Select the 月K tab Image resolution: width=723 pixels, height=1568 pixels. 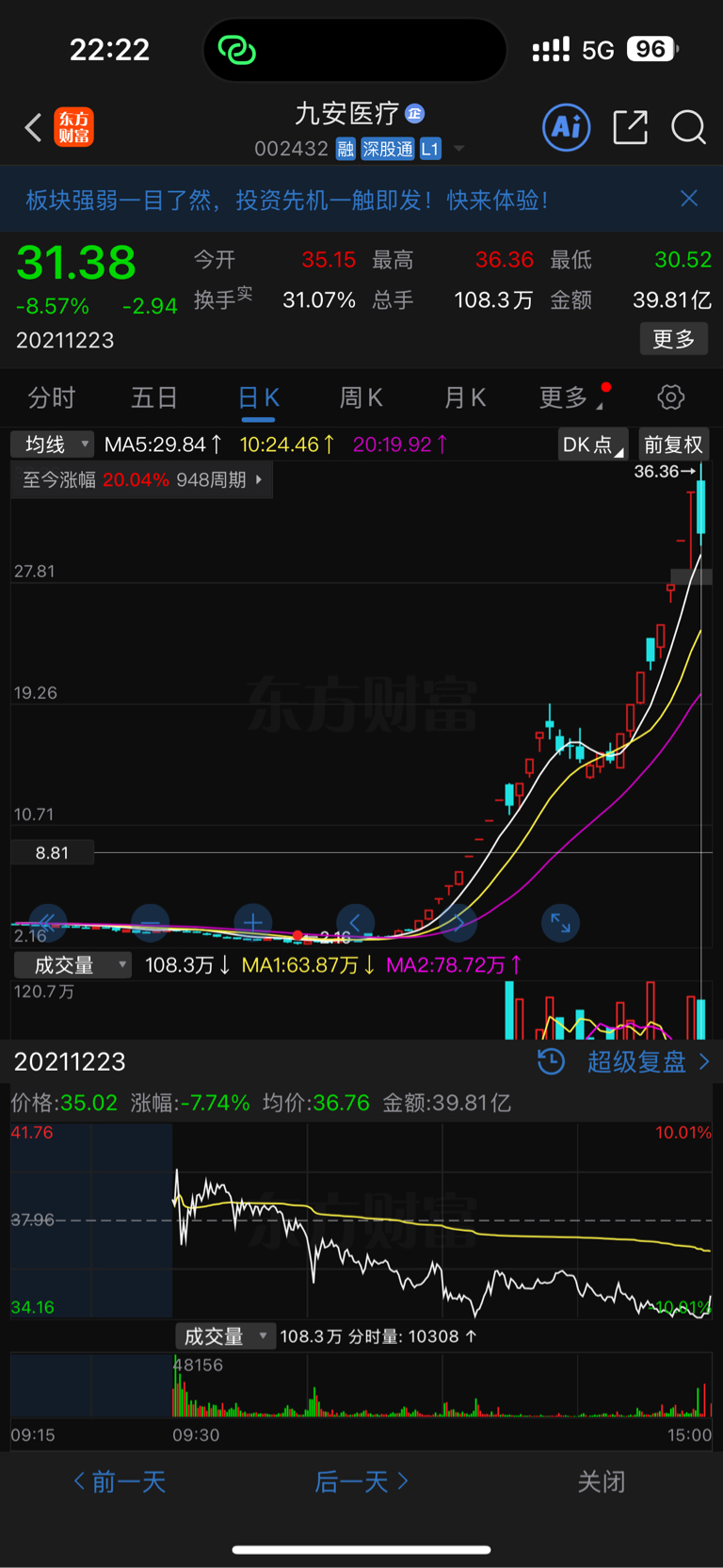(464, 397)
